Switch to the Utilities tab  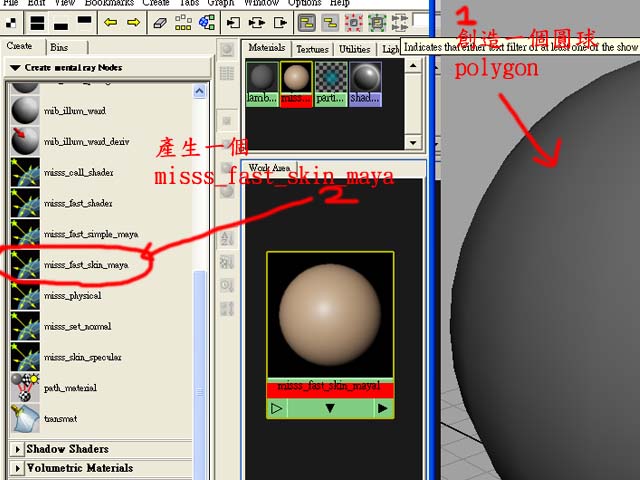coord(354,49)
